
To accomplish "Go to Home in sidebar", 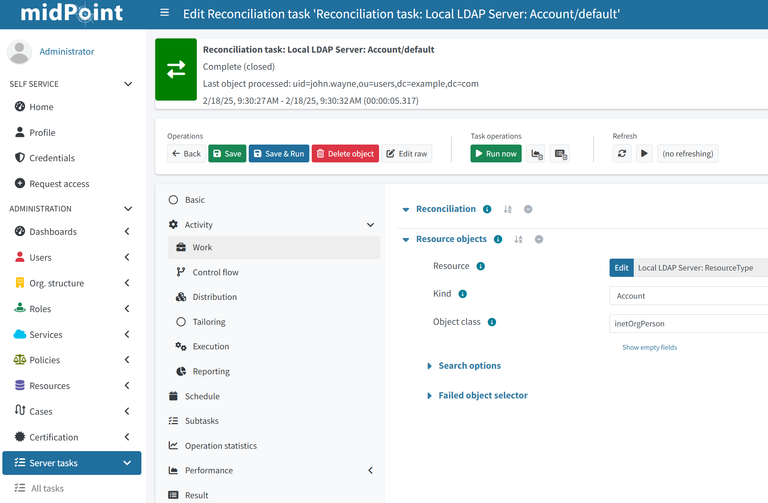I will coord(41,107).
